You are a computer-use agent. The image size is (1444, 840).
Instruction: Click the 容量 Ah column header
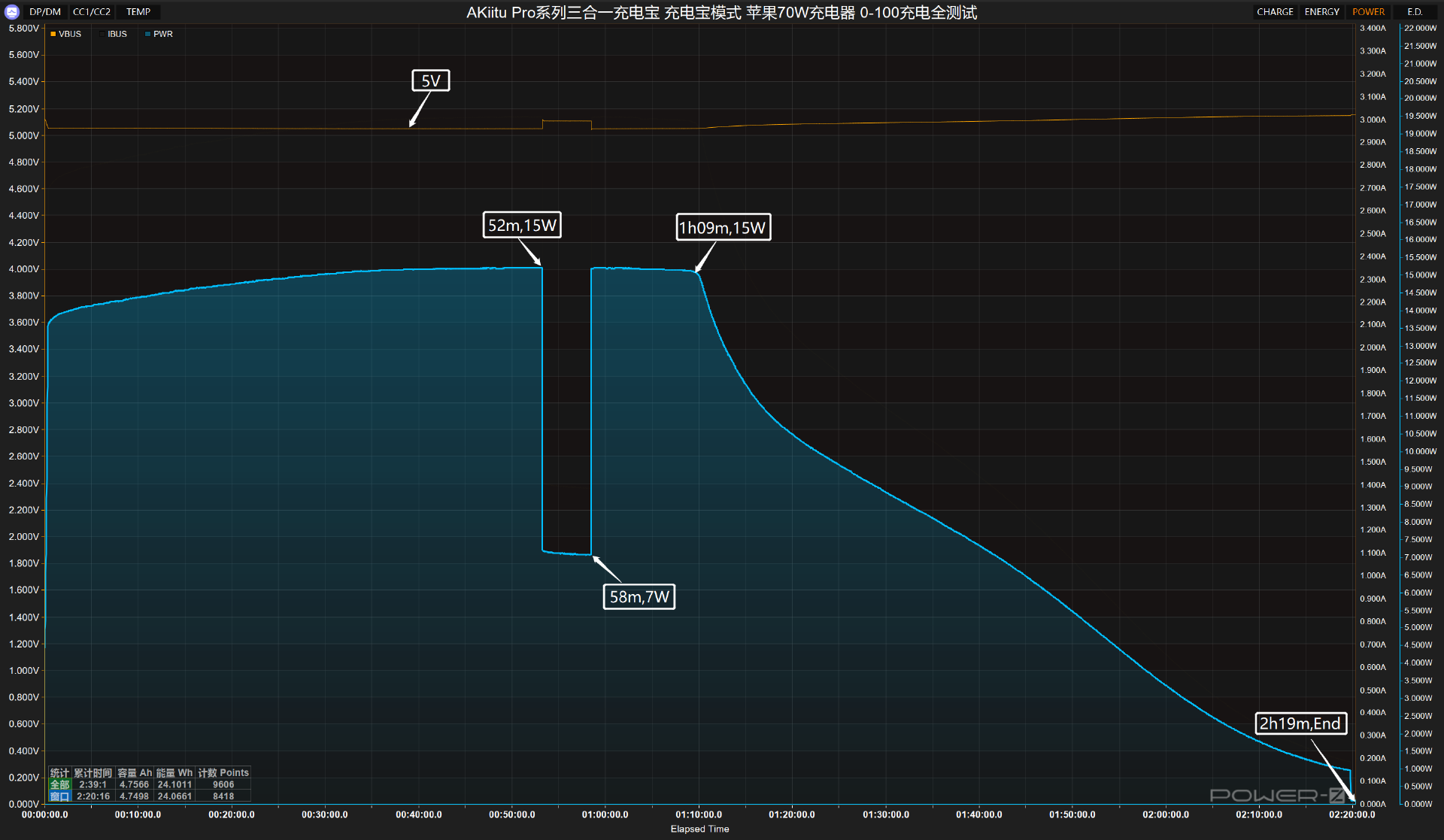135,773
